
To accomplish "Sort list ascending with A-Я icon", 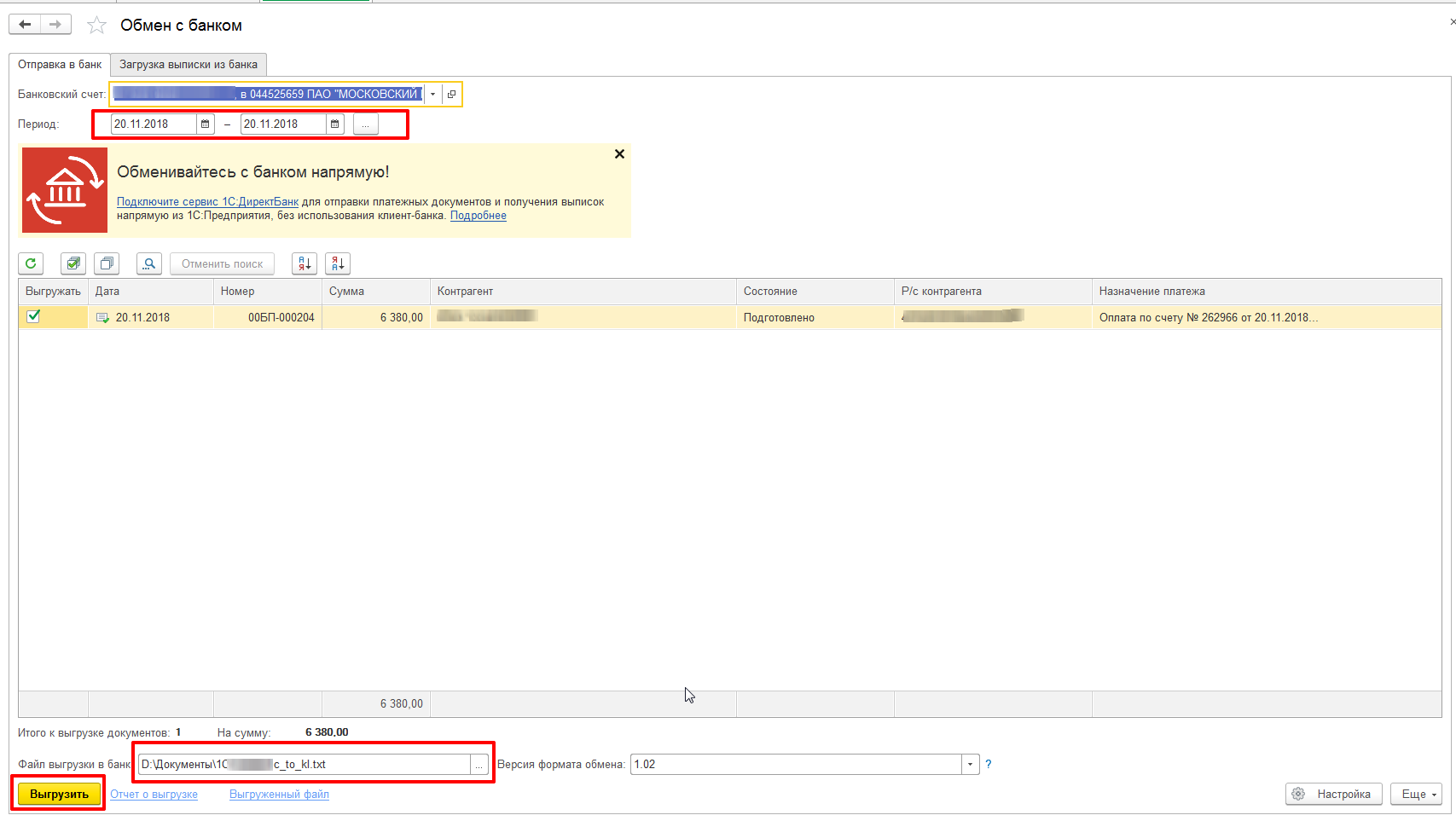I will tap(305, 263).
